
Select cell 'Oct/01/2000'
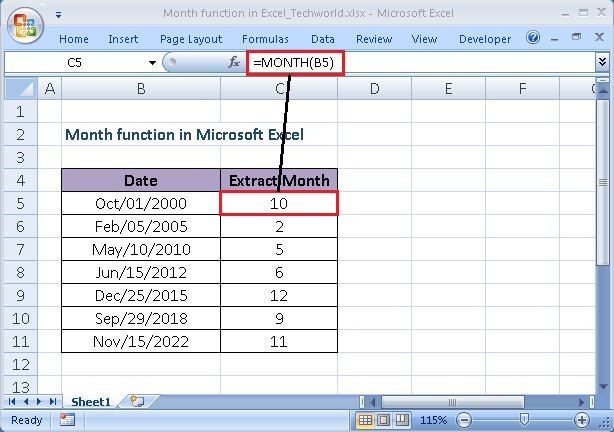(141, 203)
